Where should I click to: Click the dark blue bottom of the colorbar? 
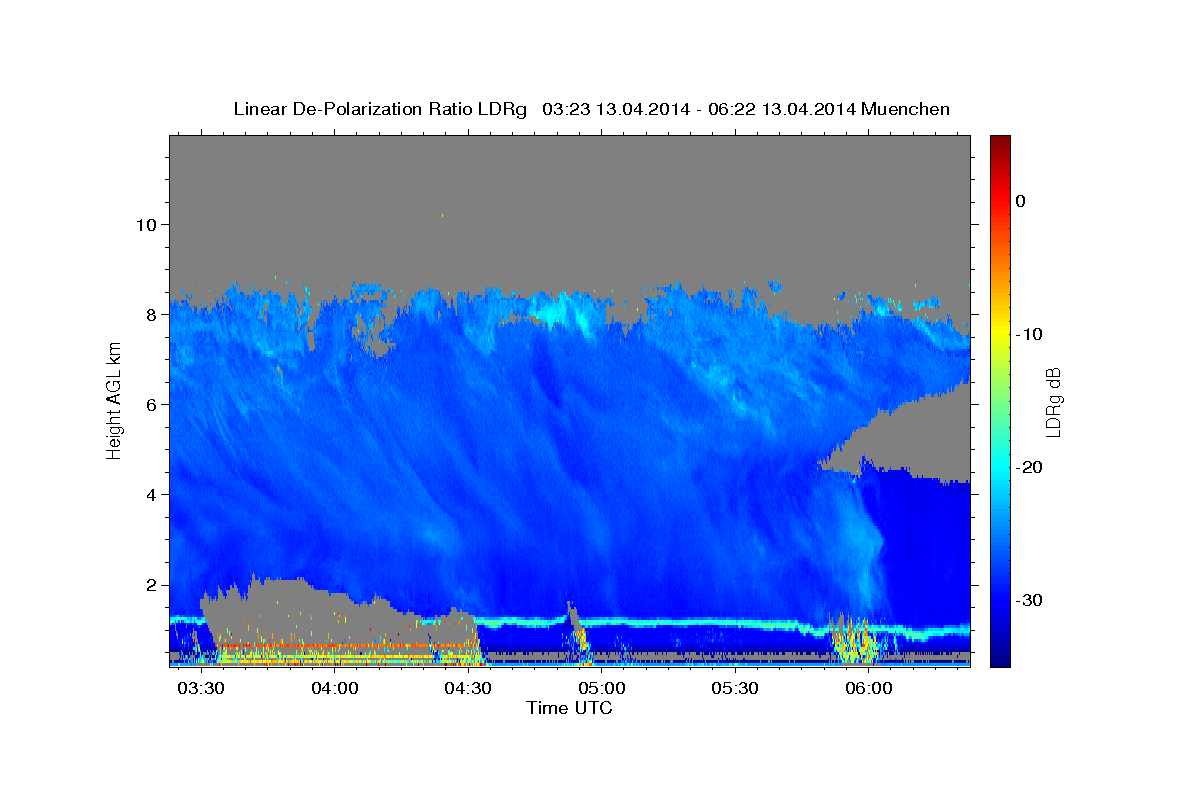pyautogui.click(x=1000, y=658)
